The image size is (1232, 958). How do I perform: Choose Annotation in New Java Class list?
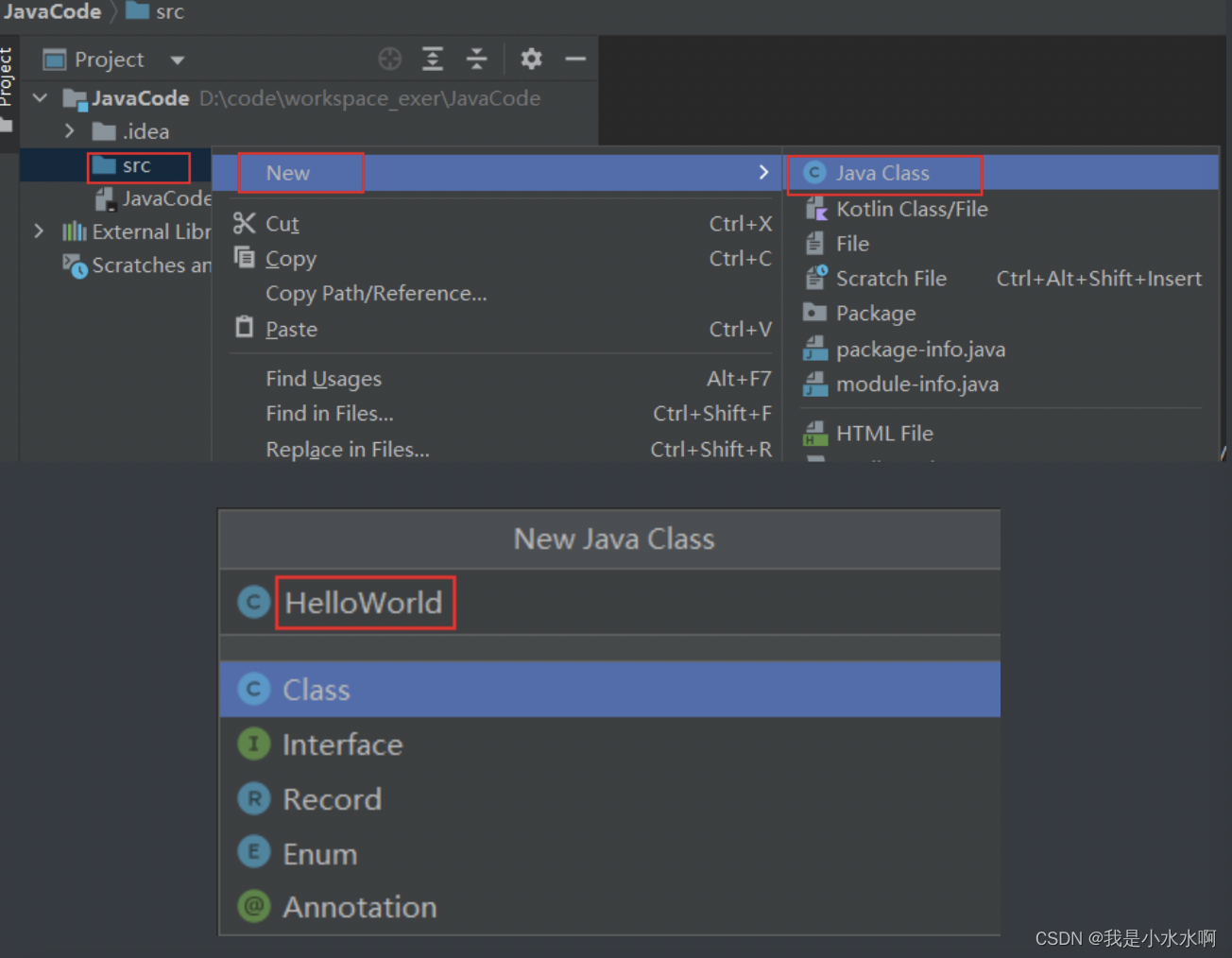[x=609, y=907]
